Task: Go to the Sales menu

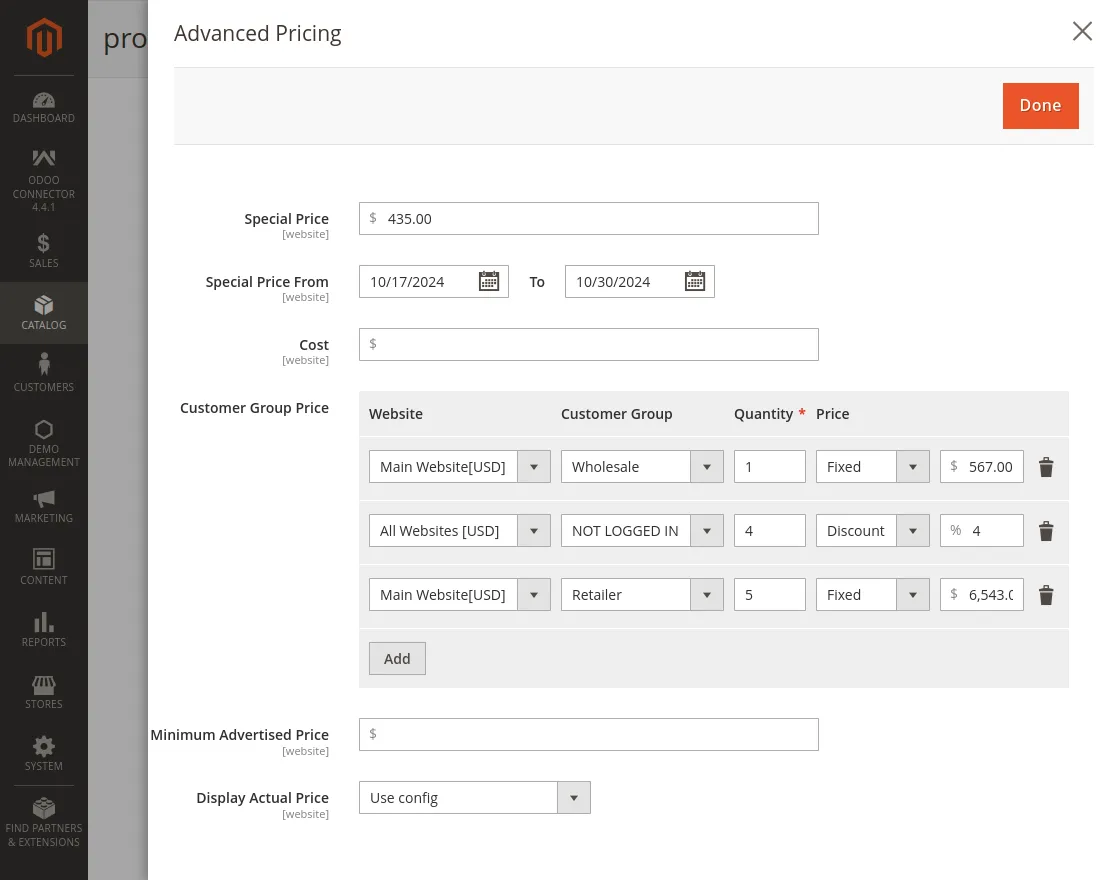Action: (x=44, y=250)
